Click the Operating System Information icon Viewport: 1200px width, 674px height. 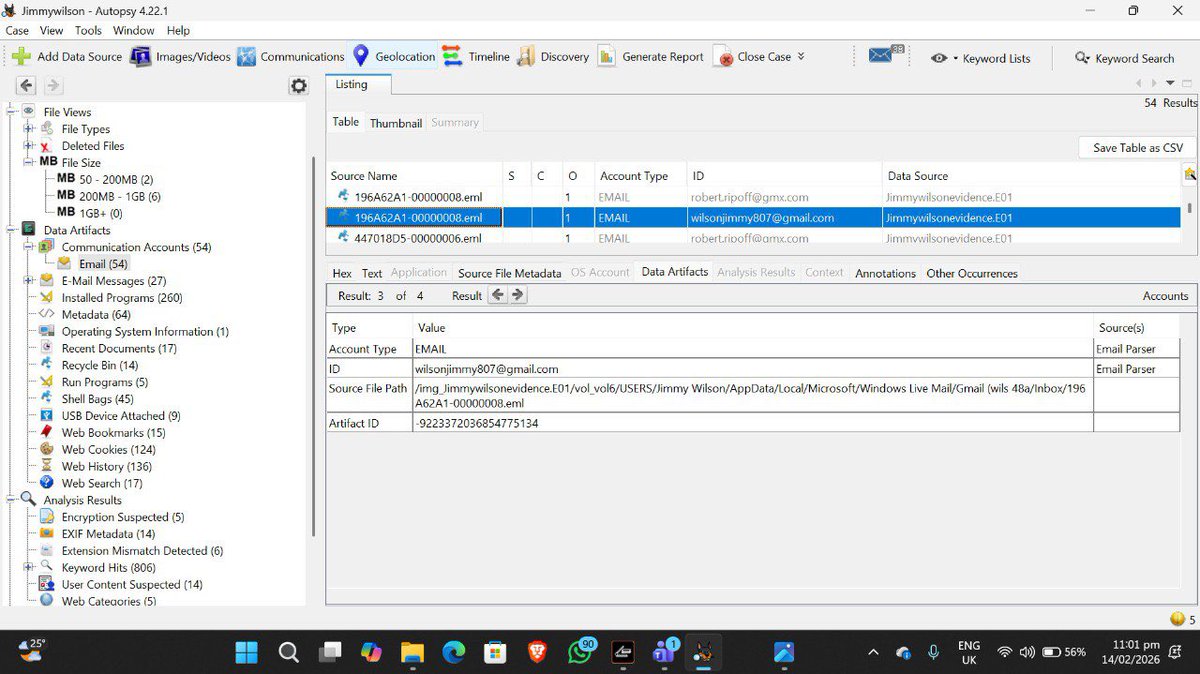click(x=46, y=332)
